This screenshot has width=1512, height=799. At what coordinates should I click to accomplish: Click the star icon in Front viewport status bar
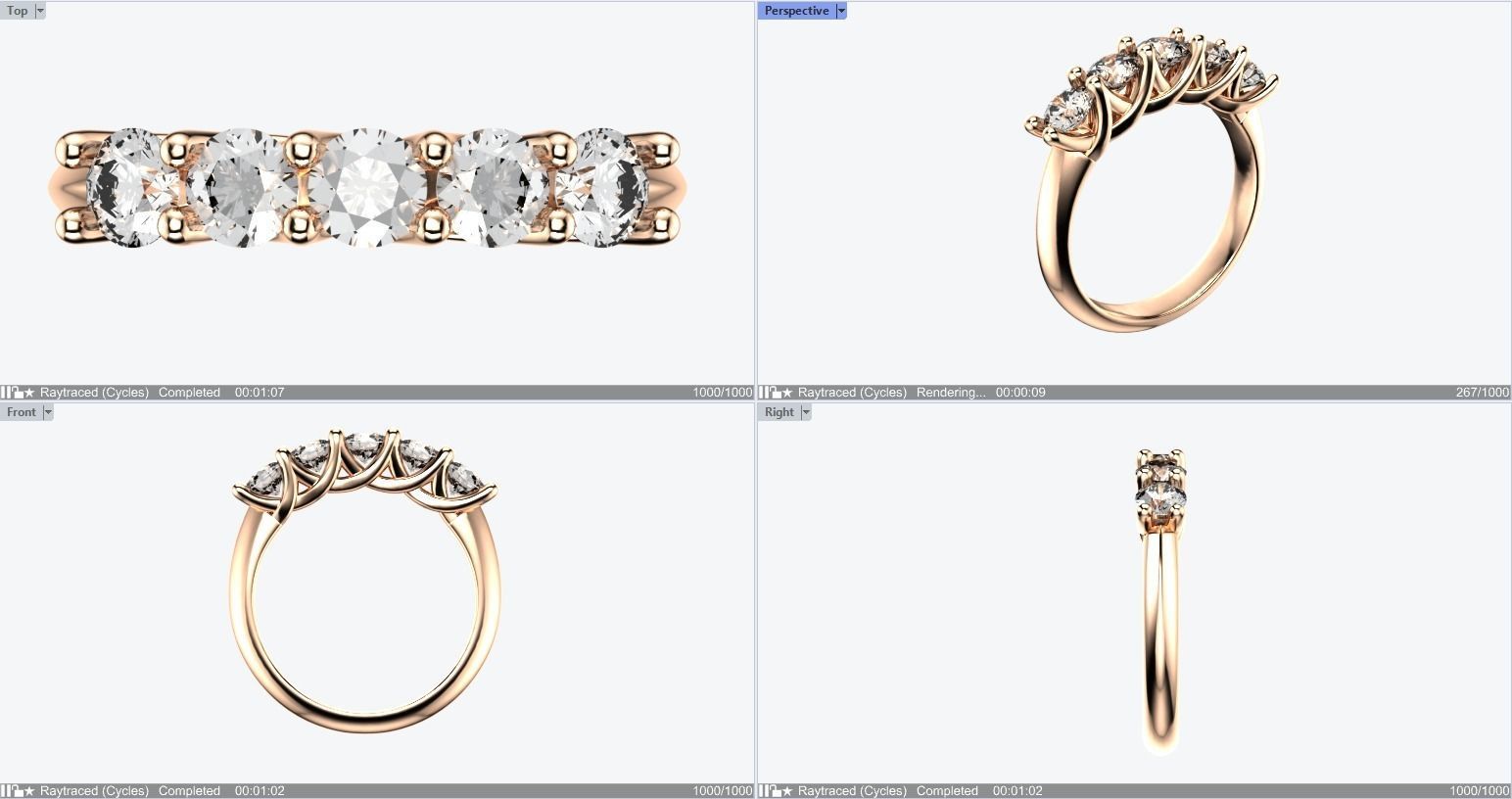pyautogui.click(x=29, y=791)
